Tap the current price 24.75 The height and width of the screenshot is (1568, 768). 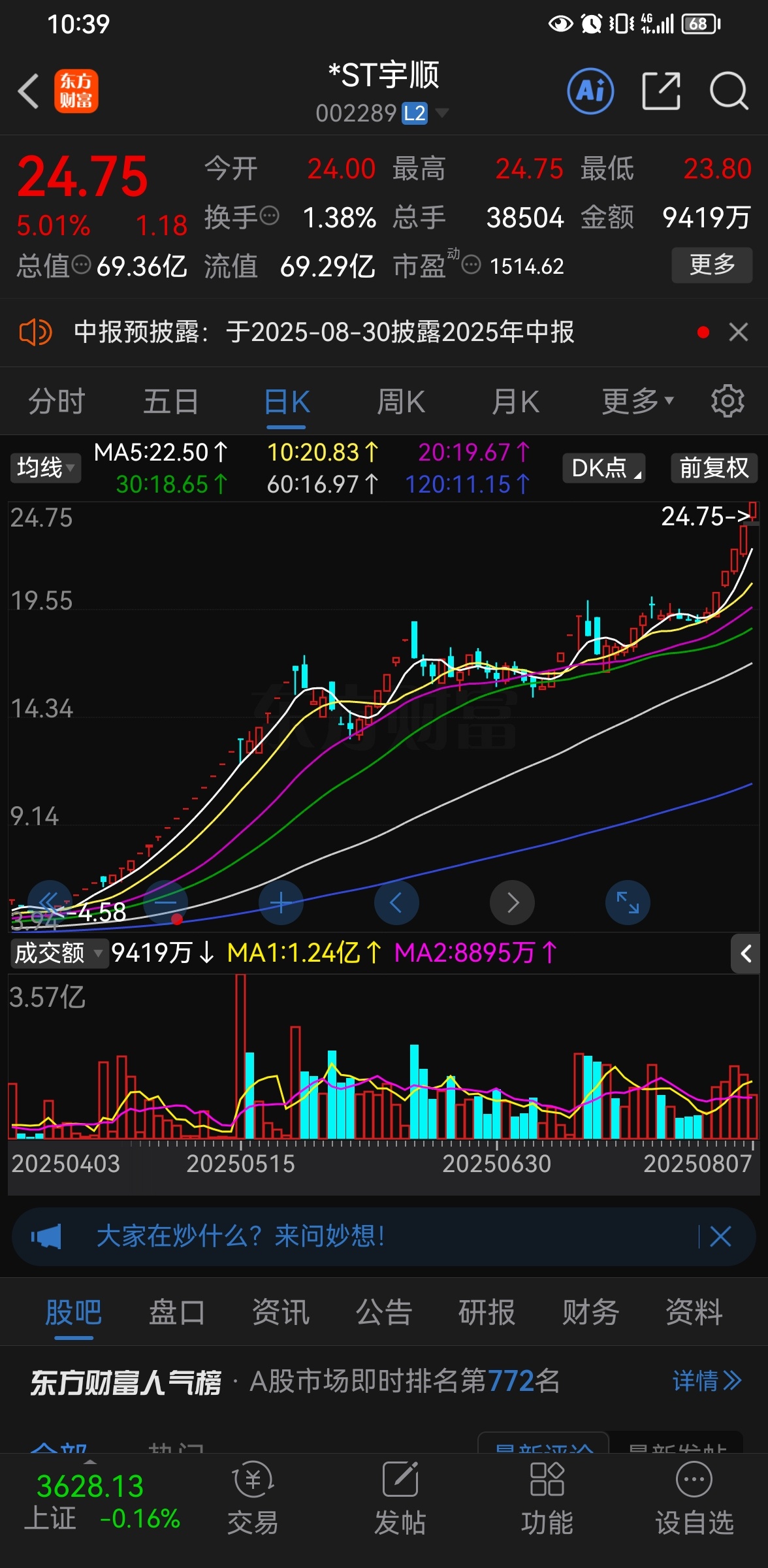83,176
